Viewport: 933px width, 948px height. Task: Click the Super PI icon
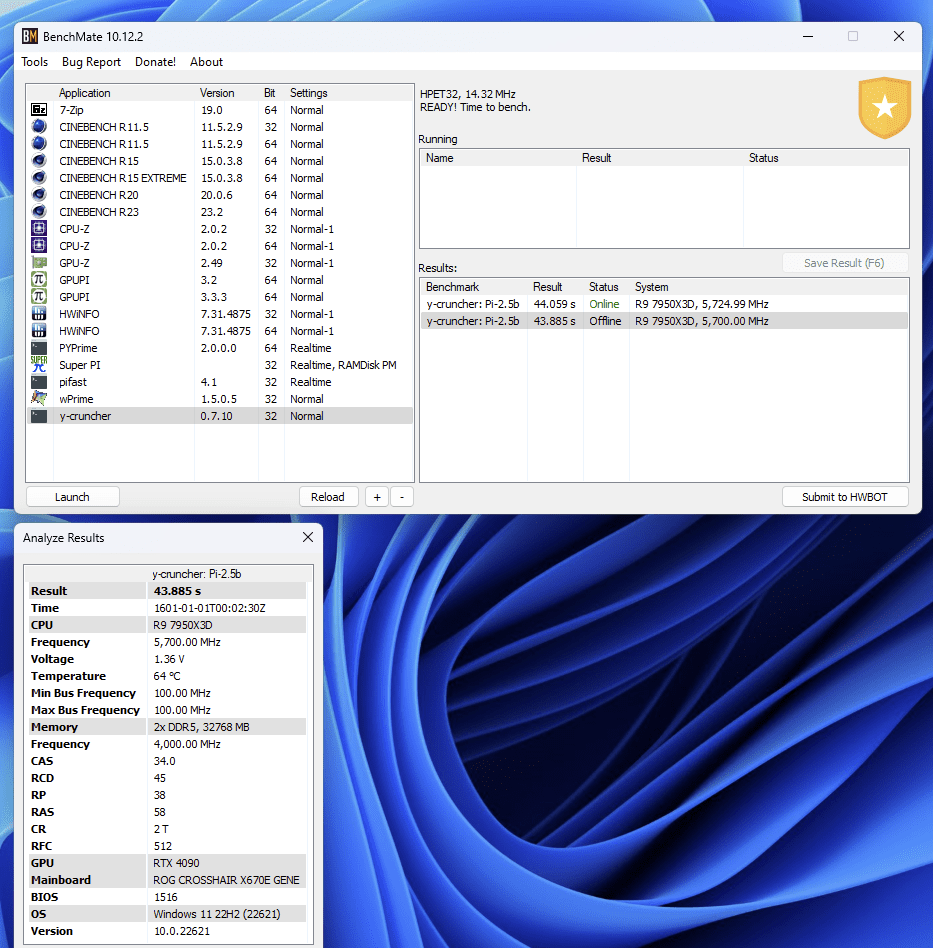pyautogui.click(x=39, y=365)
